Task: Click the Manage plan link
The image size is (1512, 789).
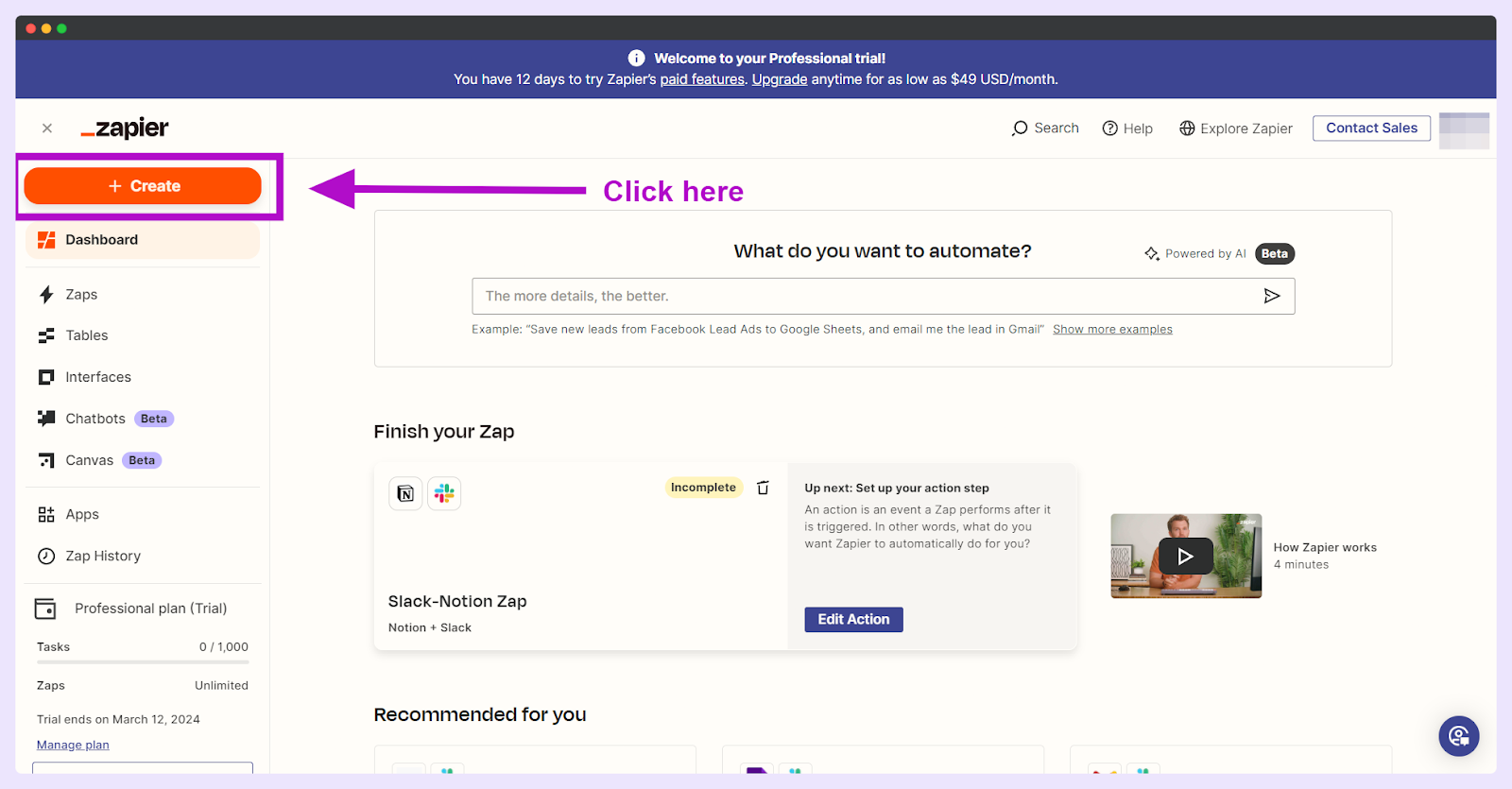Action: click(73, 745)
